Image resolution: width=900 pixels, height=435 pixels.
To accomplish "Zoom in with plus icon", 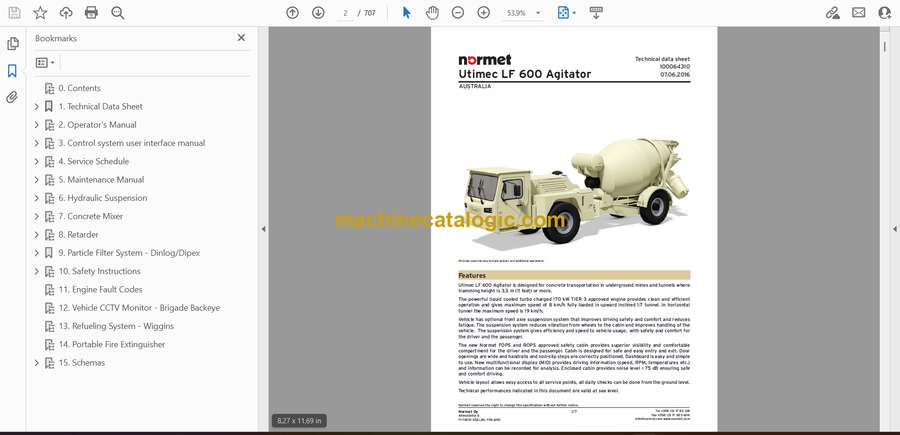I will click(484, 13).
